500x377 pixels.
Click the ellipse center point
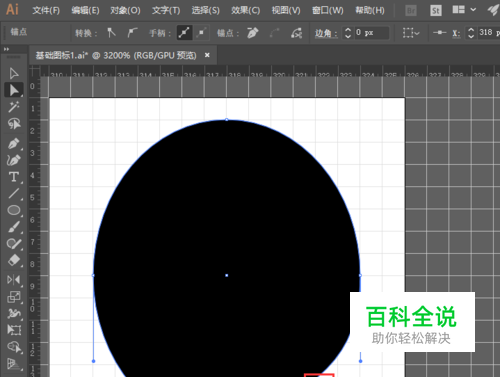(x=227, y=275)
